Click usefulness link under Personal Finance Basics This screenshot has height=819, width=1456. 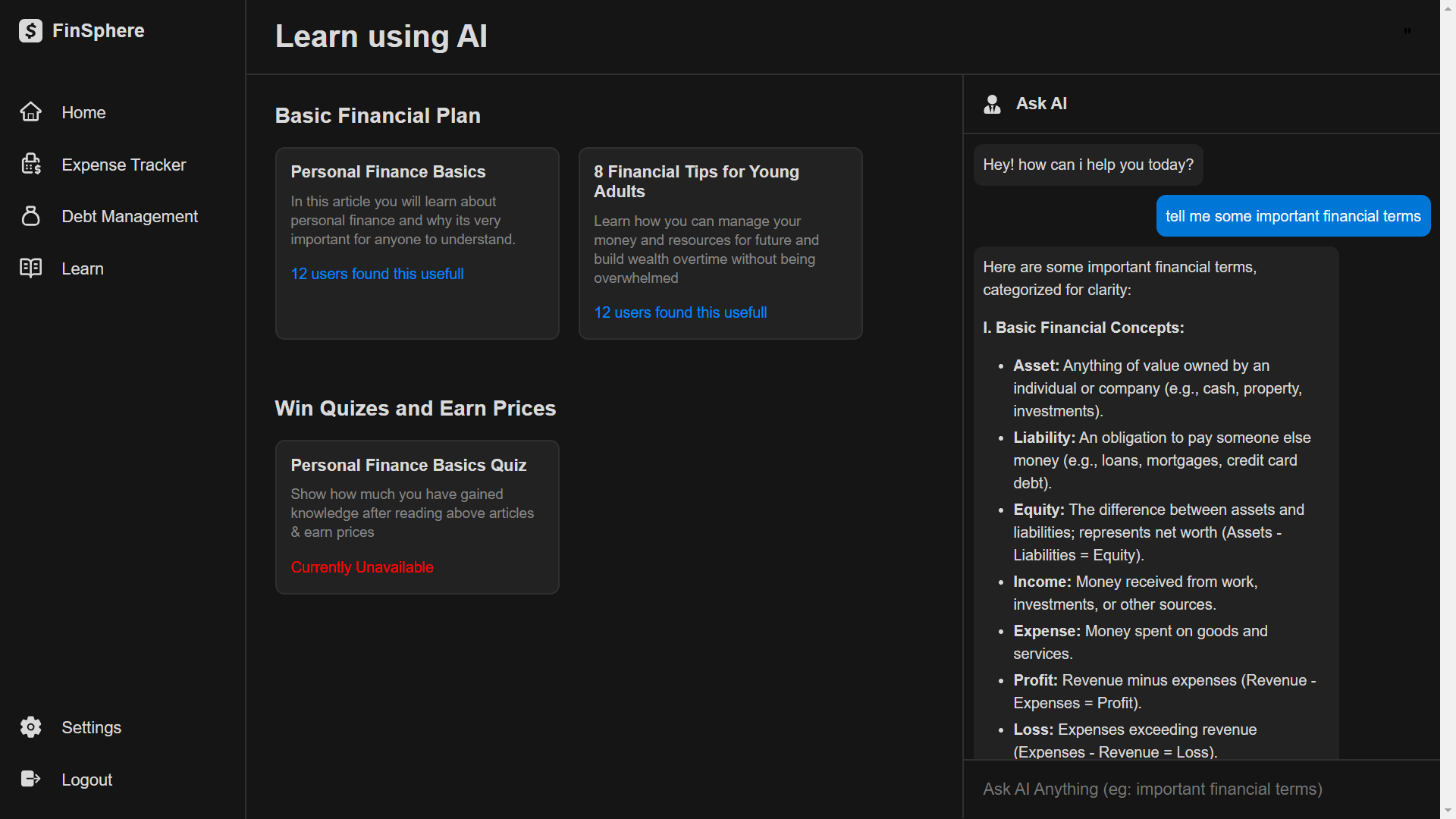coord(377,274)
